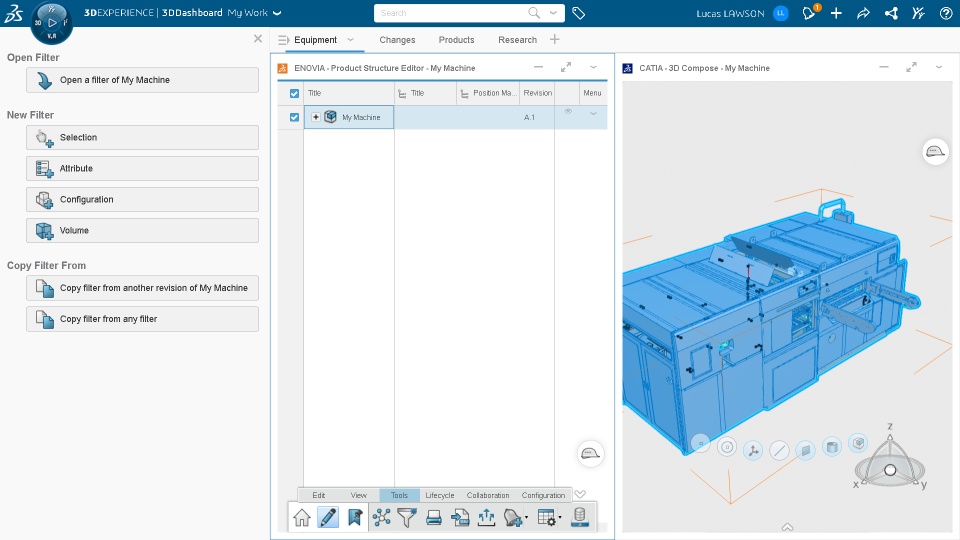Select the axis system icon in 3D viewer
Image resolution: width=960 pixels, height=540 pixels.
[753, 451]
